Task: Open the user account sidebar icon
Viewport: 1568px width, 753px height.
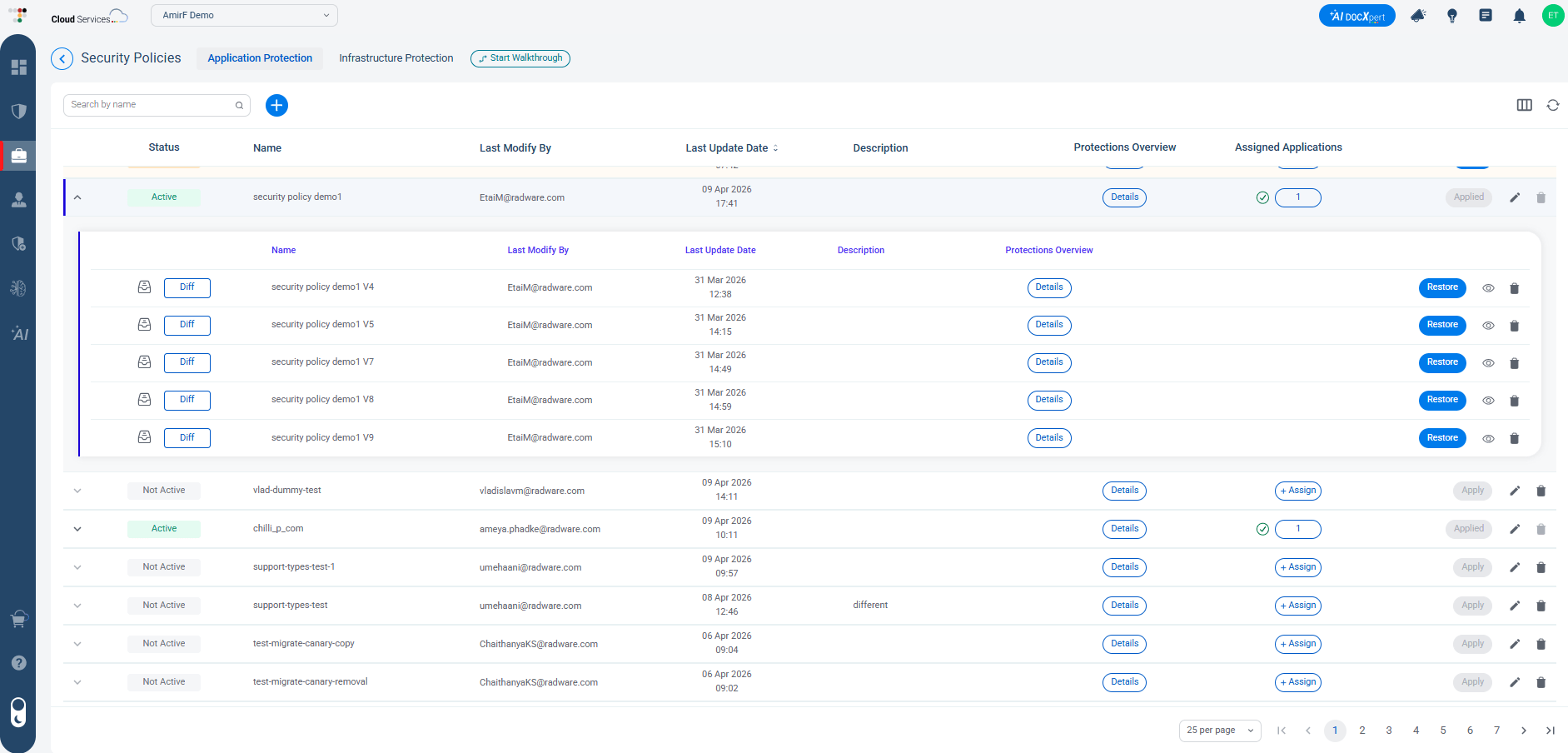Action: pyautogui.click(x=18, y=200)
